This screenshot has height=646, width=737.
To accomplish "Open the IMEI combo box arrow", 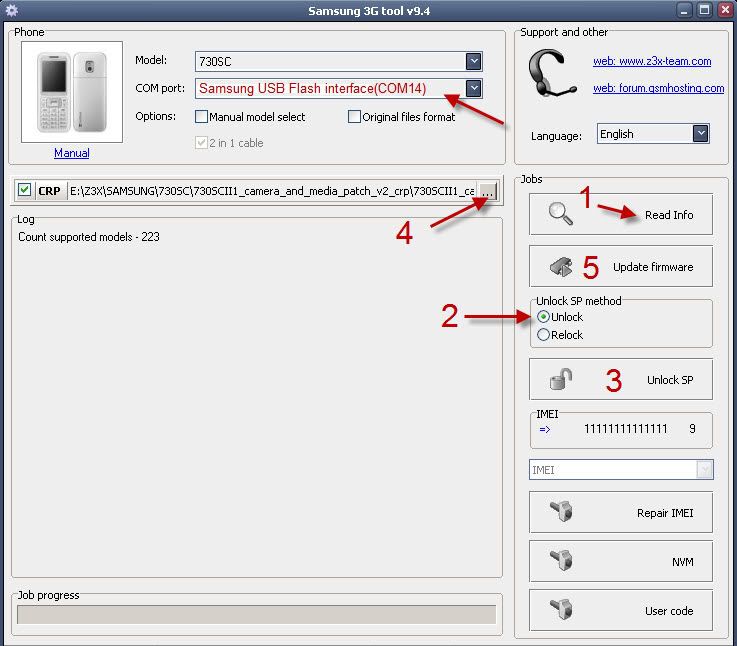I will coord(705,469).
